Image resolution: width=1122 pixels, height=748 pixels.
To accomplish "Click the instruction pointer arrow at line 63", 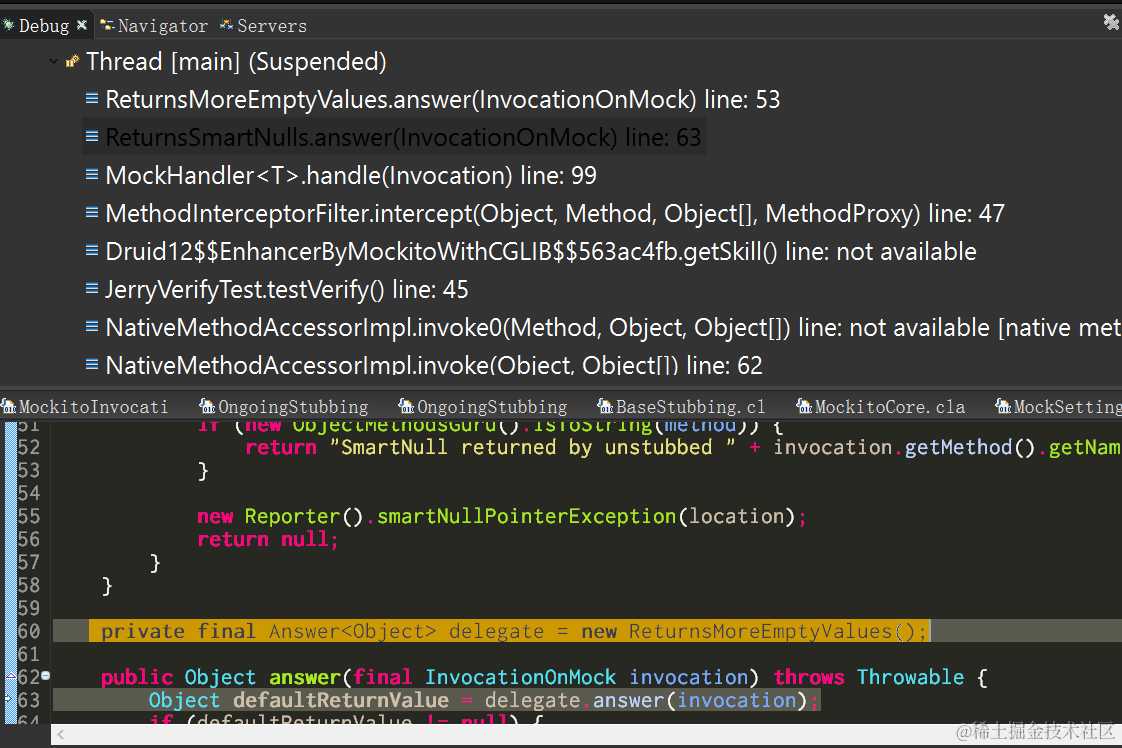I will tap(9, 699).
